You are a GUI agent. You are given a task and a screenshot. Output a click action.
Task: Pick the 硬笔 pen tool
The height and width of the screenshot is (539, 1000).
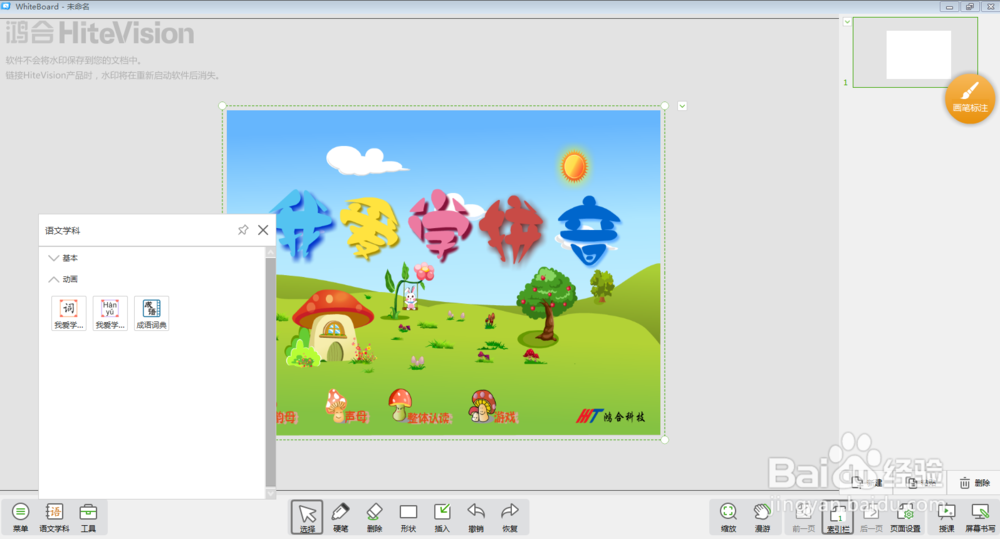pos(341,517)
